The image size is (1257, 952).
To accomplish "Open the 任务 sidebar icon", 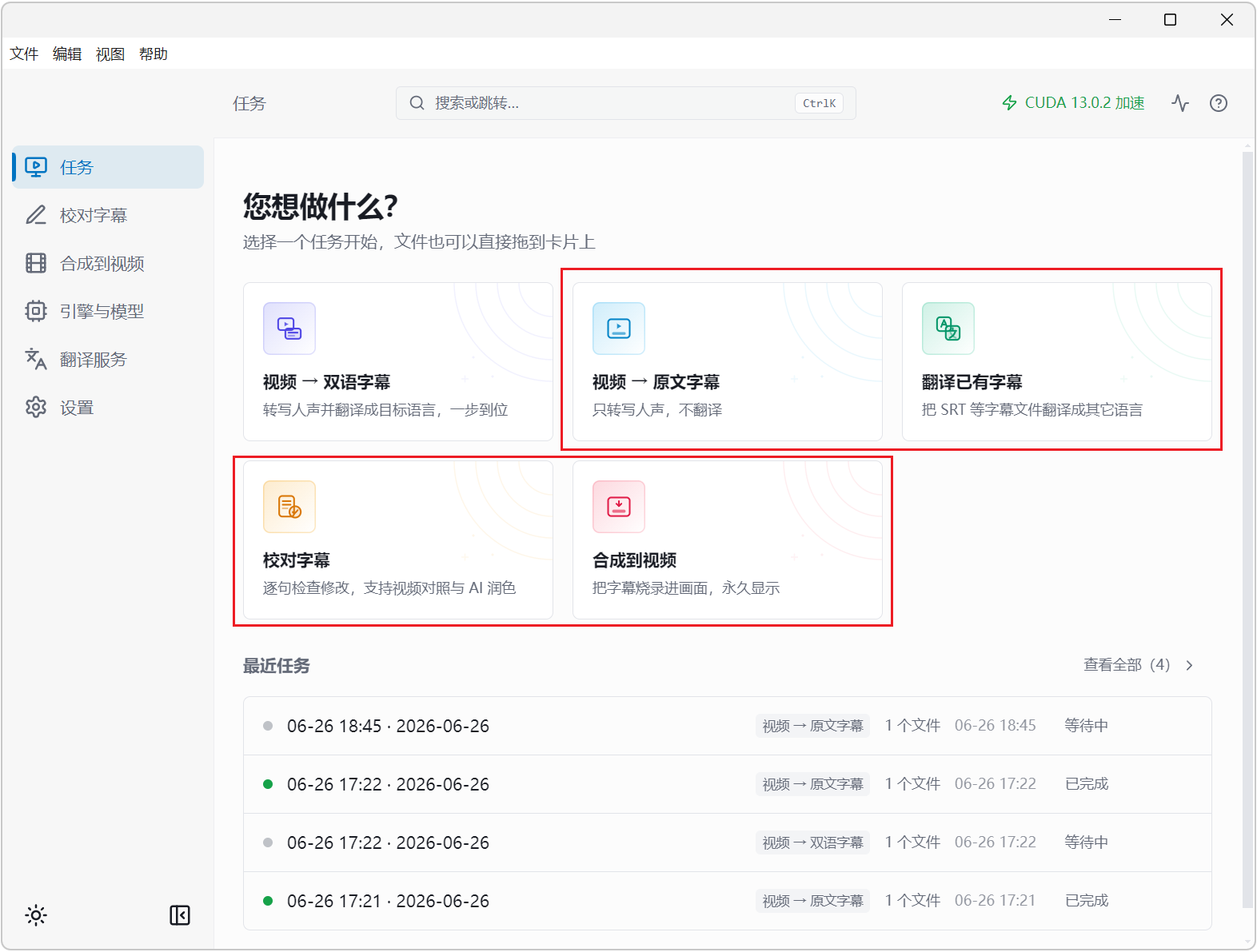I will [36, 167].
